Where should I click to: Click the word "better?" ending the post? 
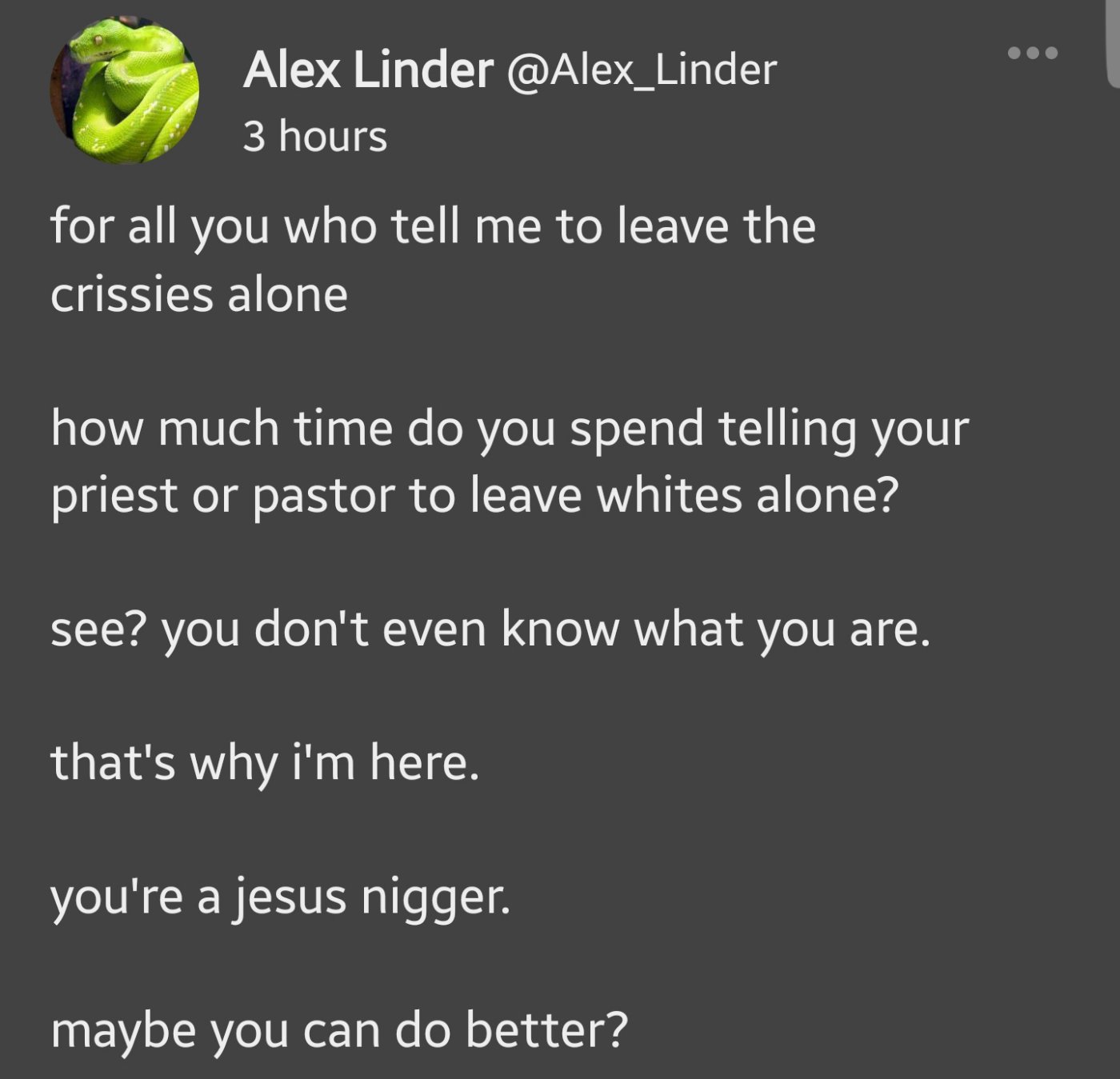[x=546, y=1030]
